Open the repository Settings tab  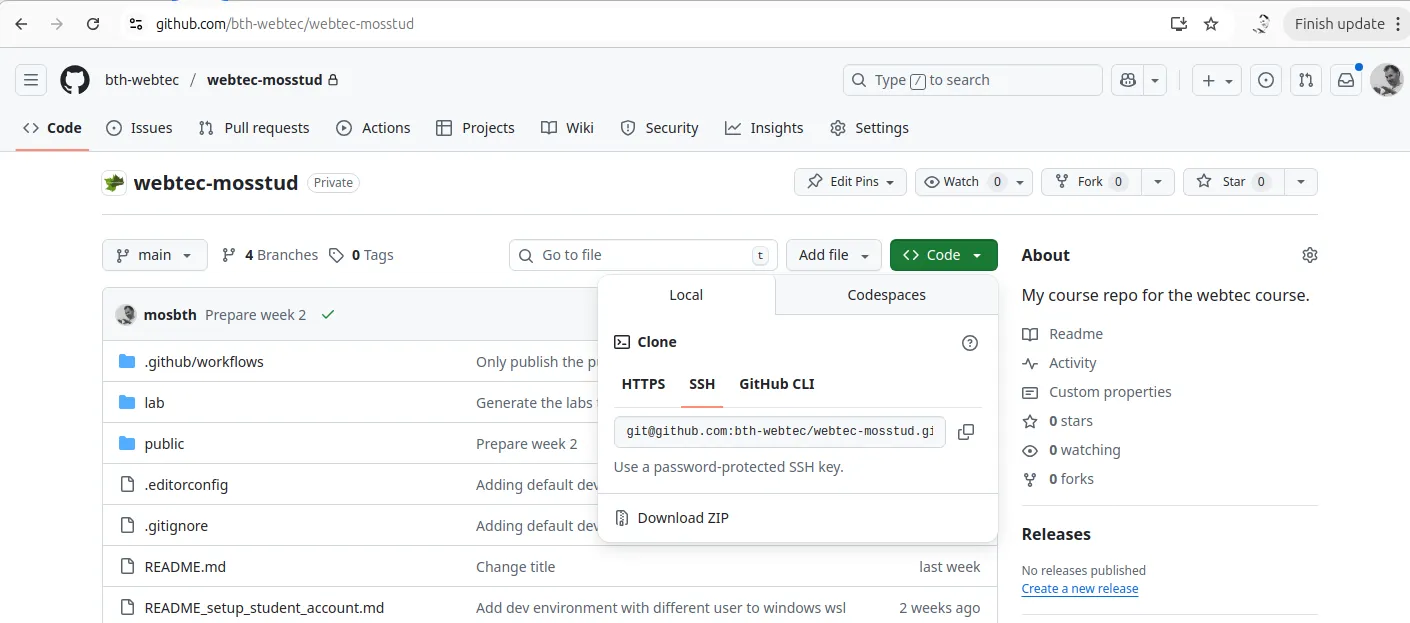click(x=869, y=128)
